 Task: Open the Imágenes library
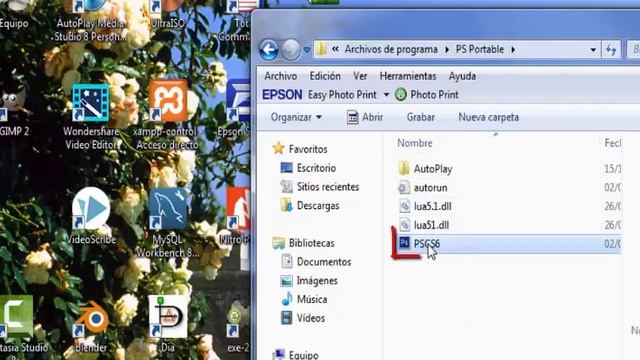(317, 281)
